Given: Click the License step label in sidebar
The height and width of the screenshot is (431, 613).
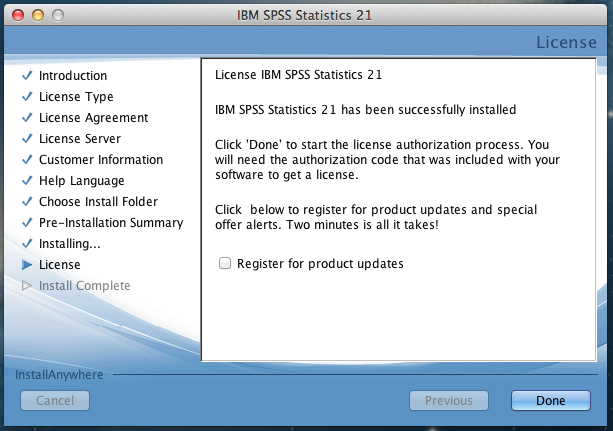Looking at the screenshot, I should pyautogui.click(x=60, y=265).
